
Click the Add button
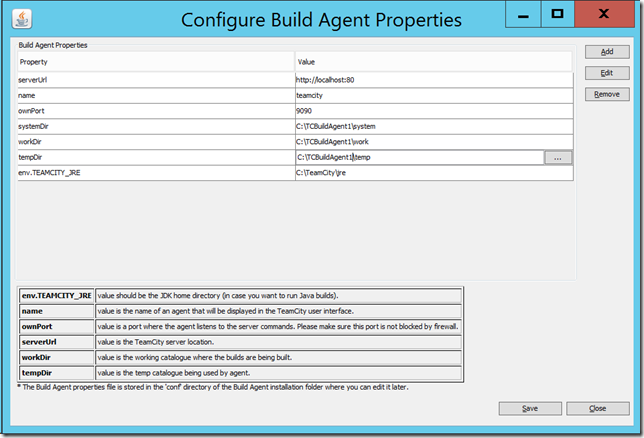607,52
